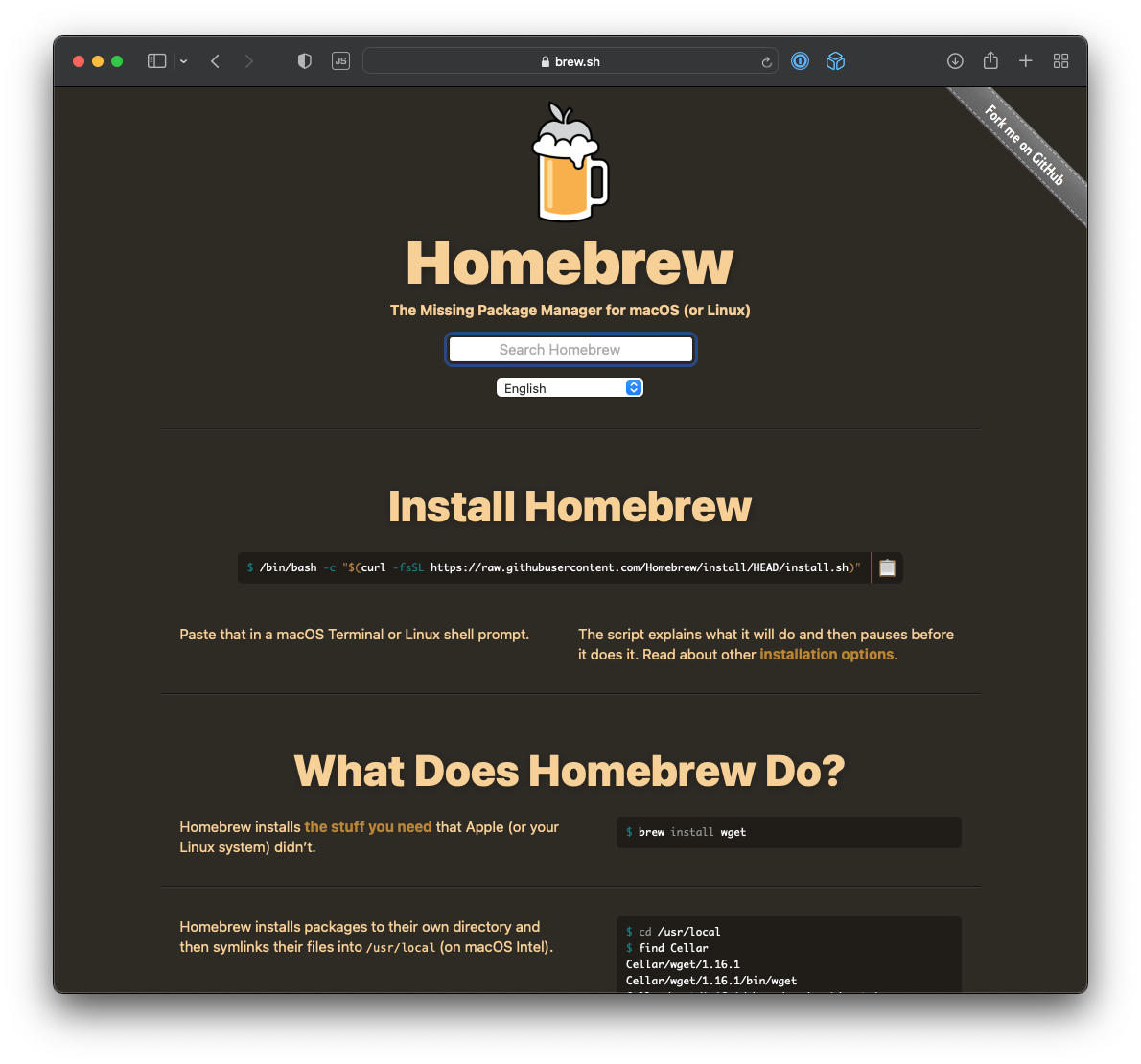Image resolution: width=1141 pixels, height=1064 pixels.
Task: Show the Safari downloads list
Action: [955, 61]
